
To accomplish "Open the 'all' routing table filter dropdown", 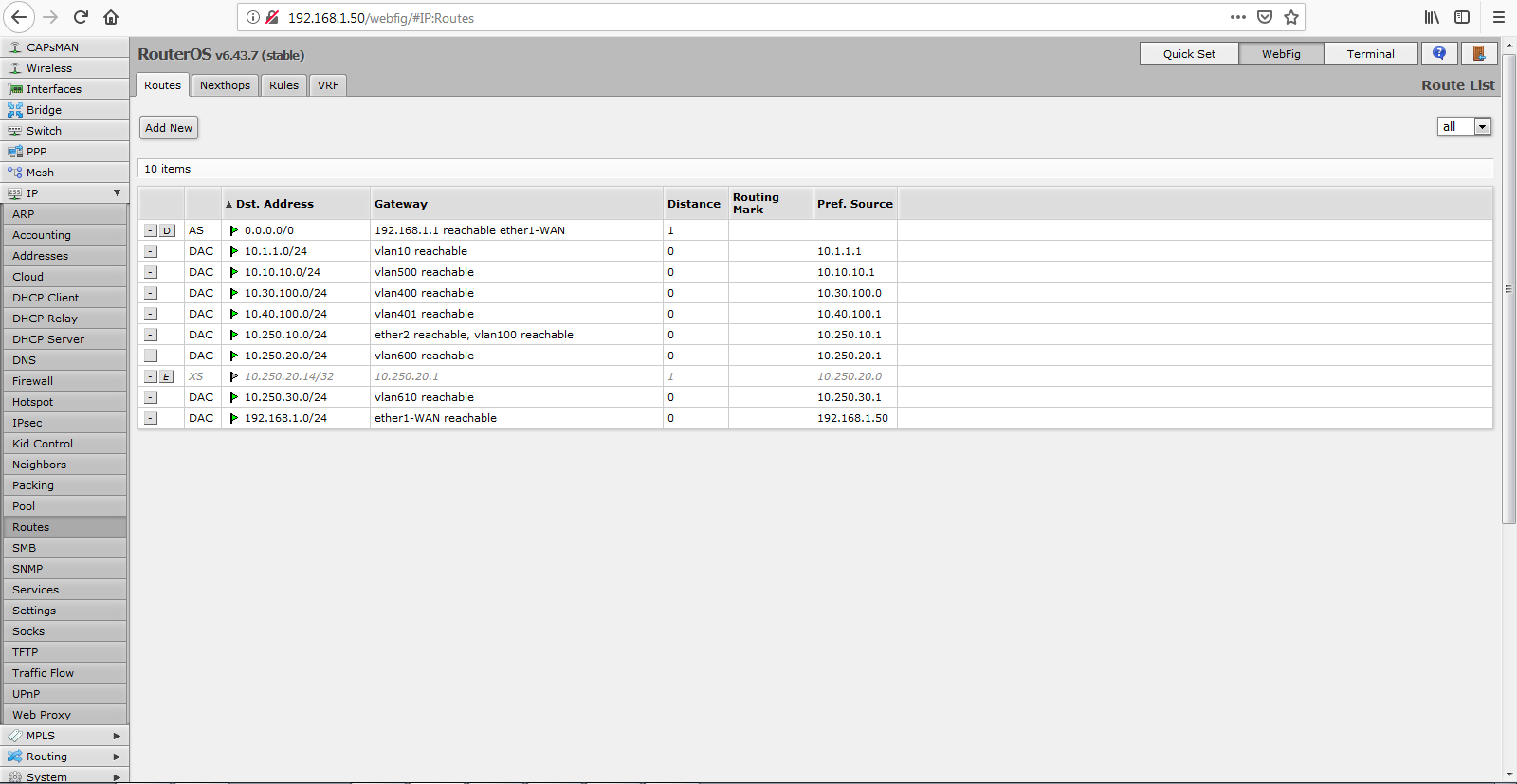I will [1464, 126].
